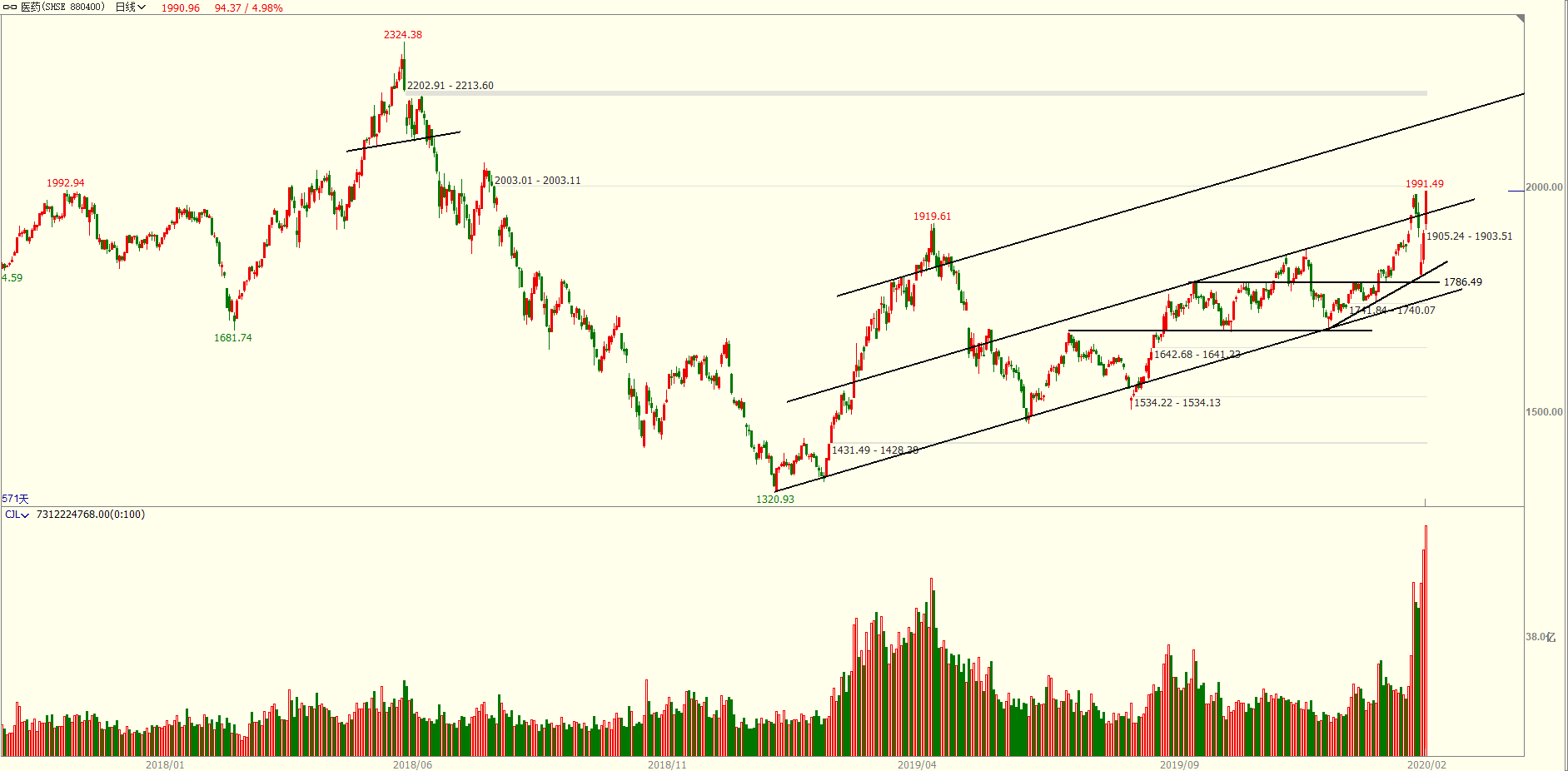Select the 1919.61 peak label
Viewport: 1568px width, 771px height.
pos(932,216)
